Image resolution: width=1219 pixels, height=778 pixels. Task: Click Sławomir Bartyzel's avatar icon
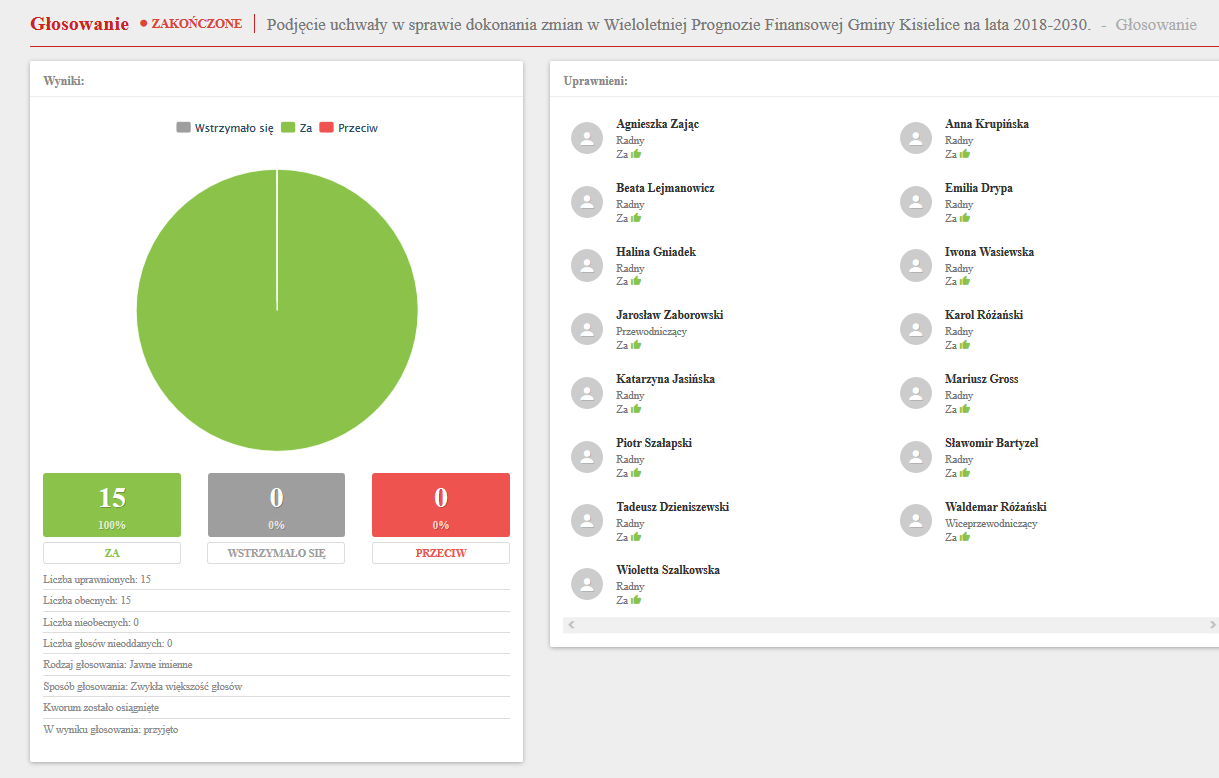coord(916,457)
